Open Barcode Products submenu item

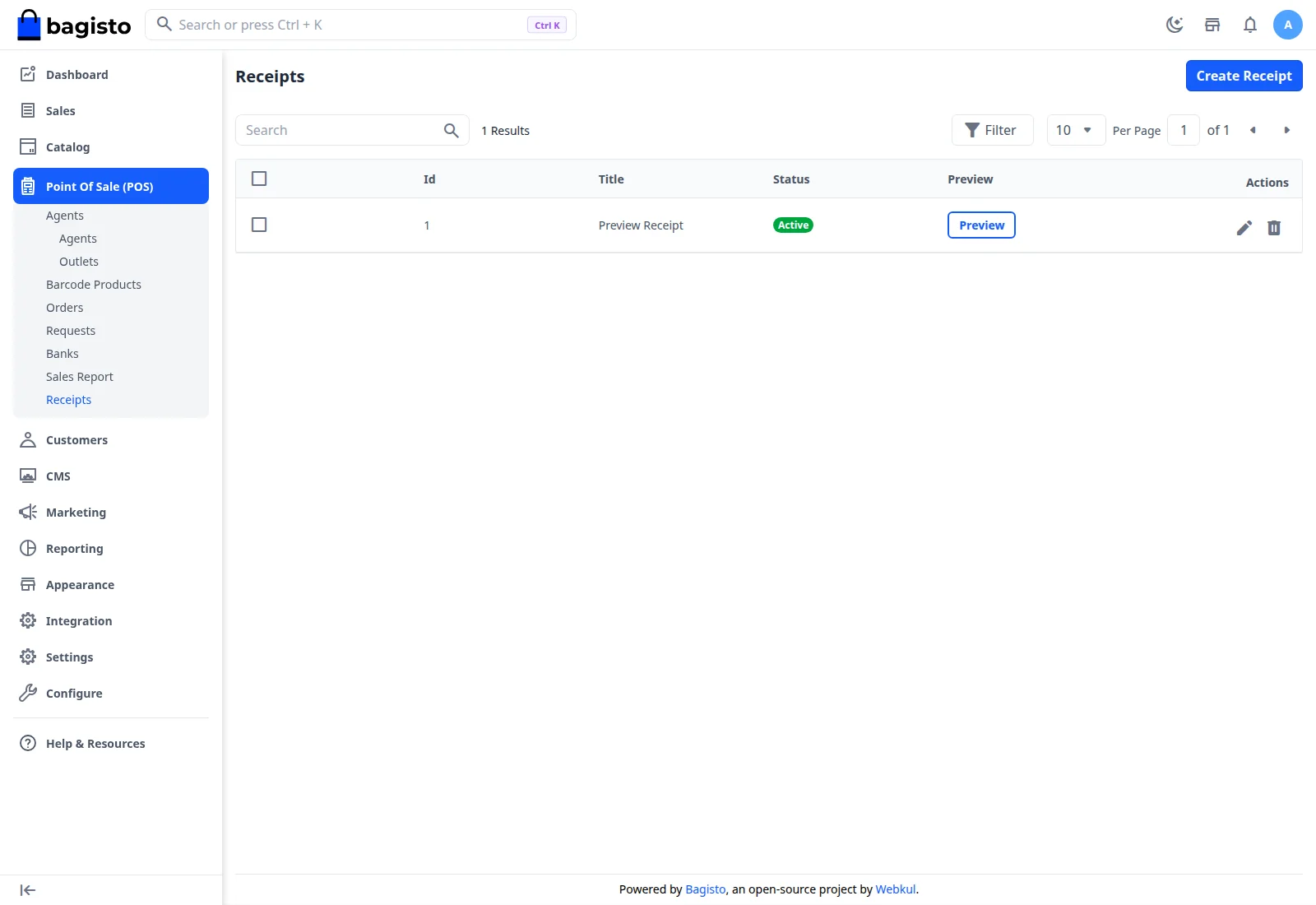click(94, 285)
